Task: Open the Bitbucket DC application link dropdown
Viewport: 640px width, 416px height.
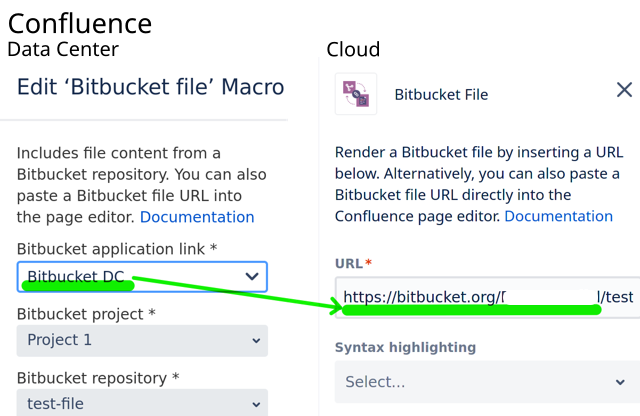Action: tap(142, 277)
